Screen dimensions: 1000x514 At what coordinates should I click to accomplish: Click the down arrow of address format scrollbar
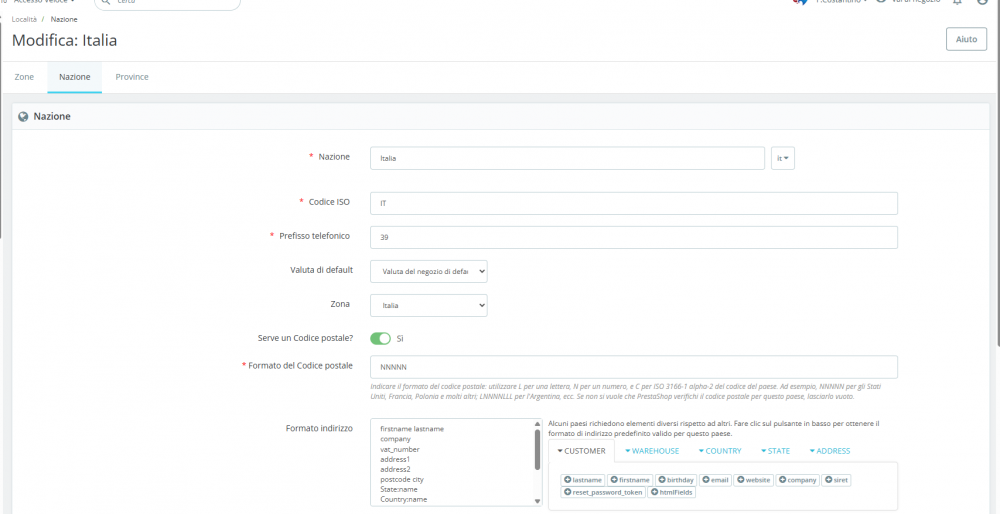(x=537, y=502)
